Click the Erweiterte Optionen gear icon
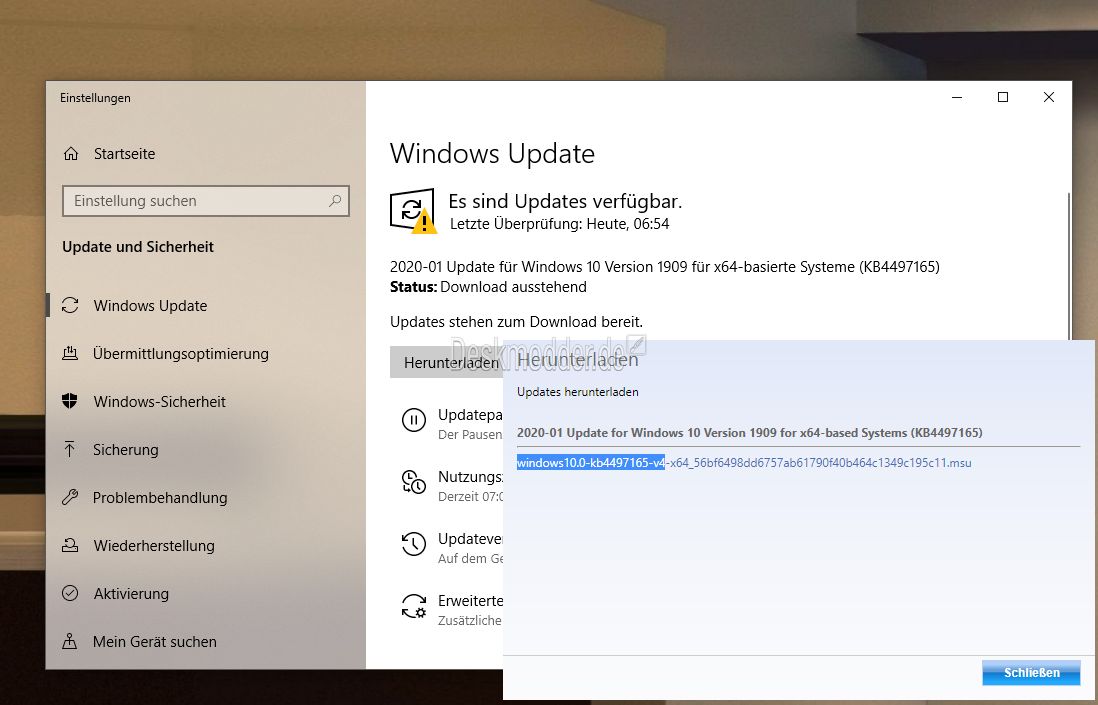This screenshot has height=705, width=1098. click(x=413, y=606)
